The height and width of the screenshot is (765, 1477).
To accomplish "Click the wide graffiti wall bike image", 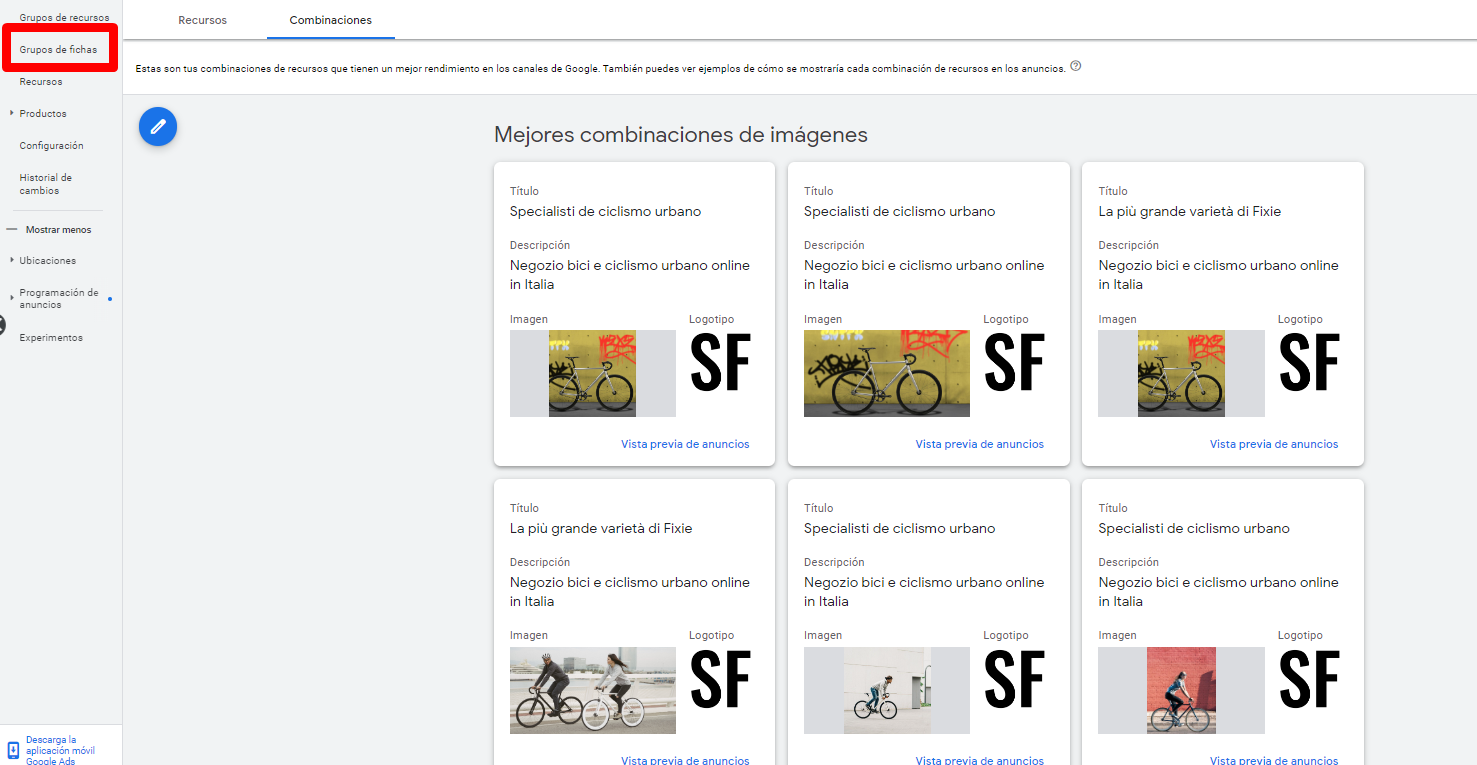I will click(x=887, y=373).
